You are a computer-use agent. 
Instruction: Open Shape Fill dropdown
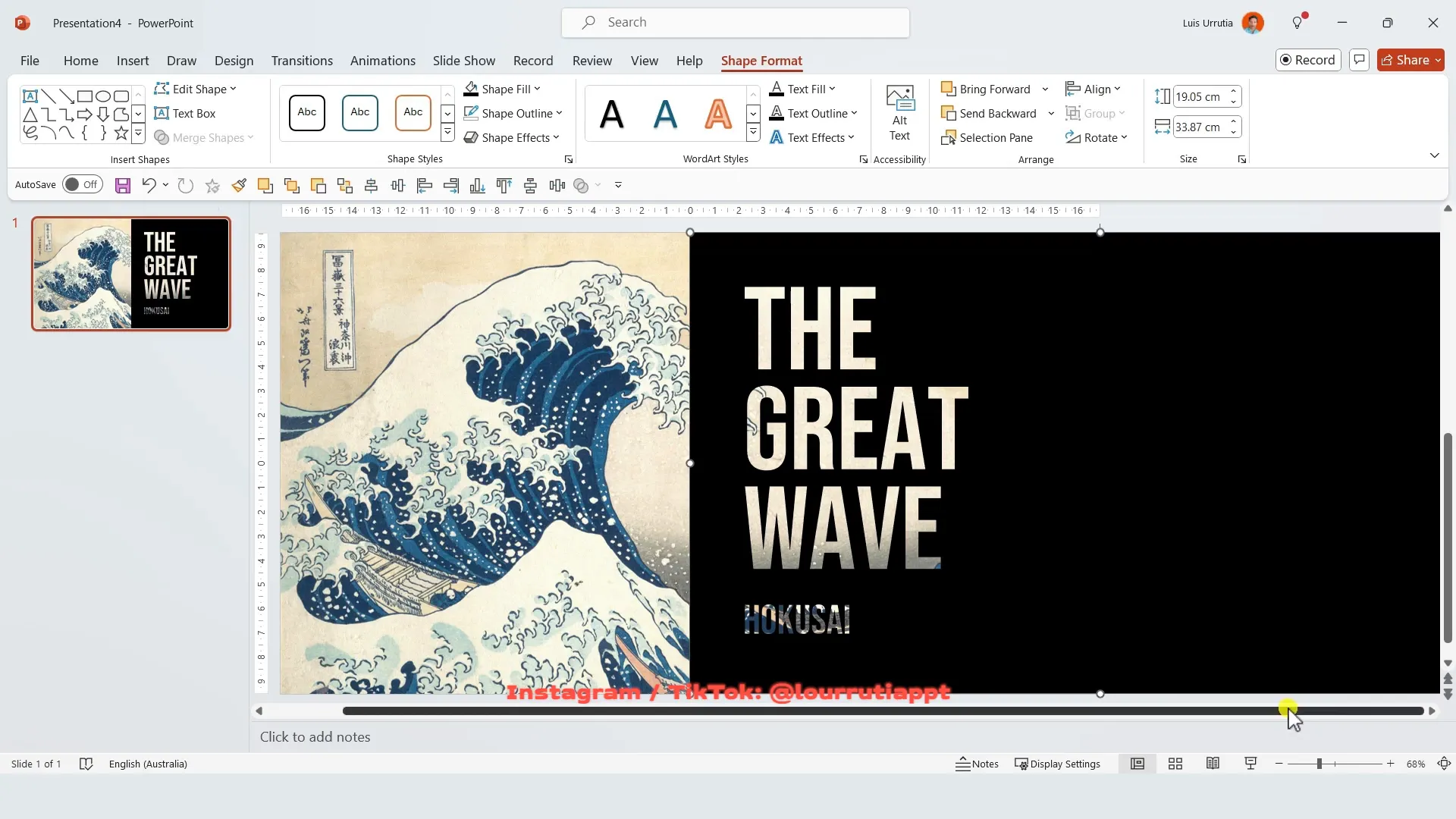(502, 89)
